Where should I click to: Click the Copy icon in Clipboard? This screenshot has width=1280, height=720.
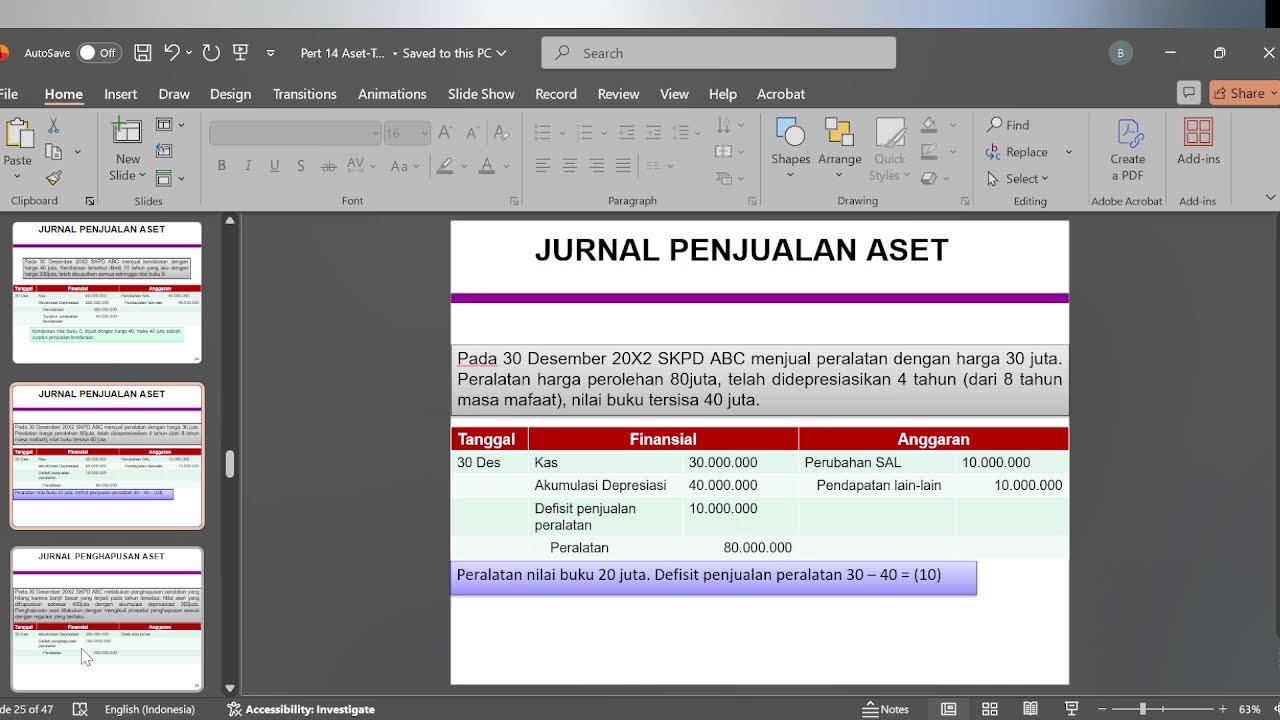click(x=53, y=152)
